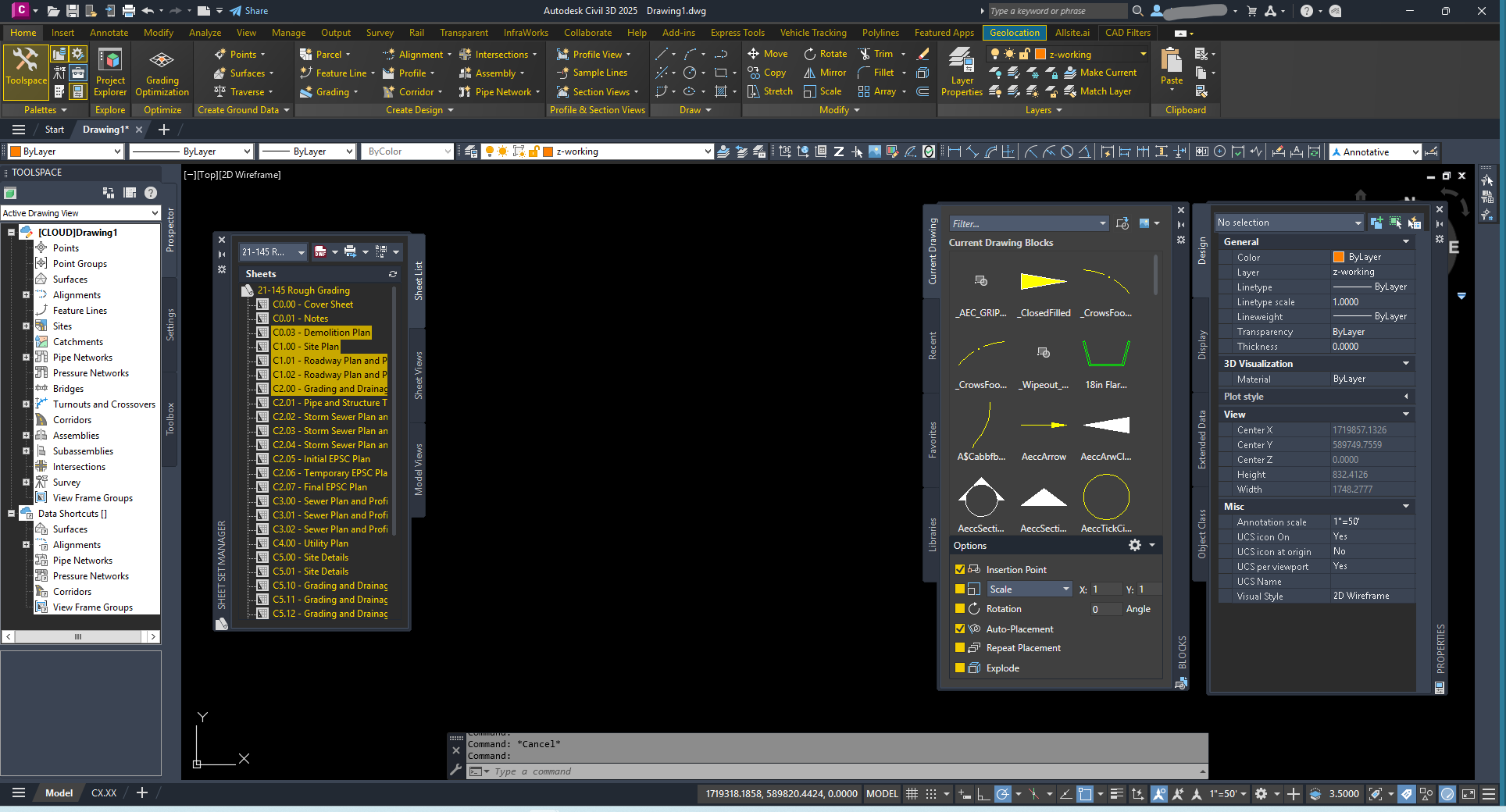
Task: Switch to the Analyze ribbon tab
Action: (205, 33)
